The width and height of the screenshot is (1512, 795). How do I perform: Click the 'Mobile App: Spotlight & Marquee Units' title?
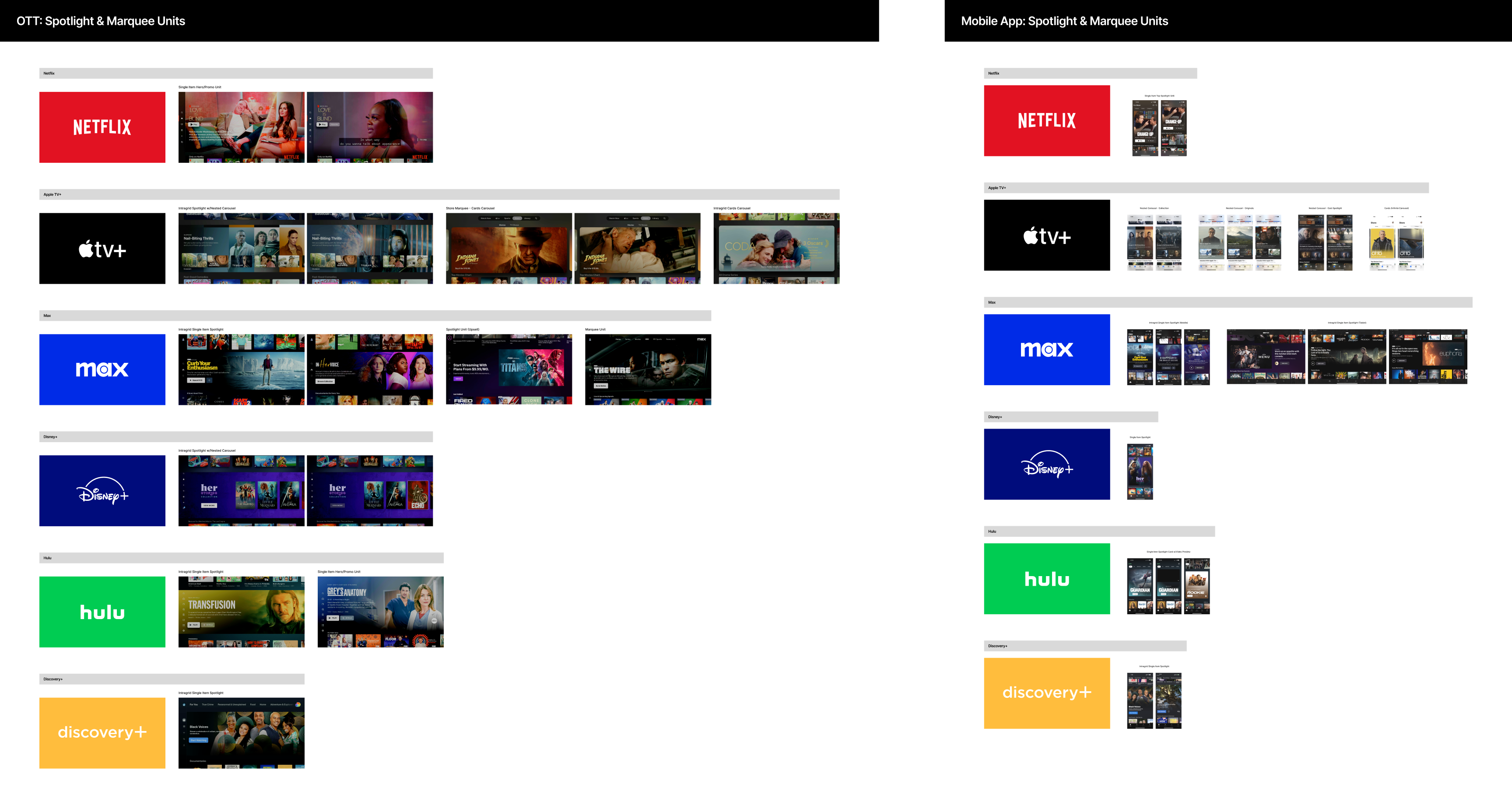[x=1064, y=21]
